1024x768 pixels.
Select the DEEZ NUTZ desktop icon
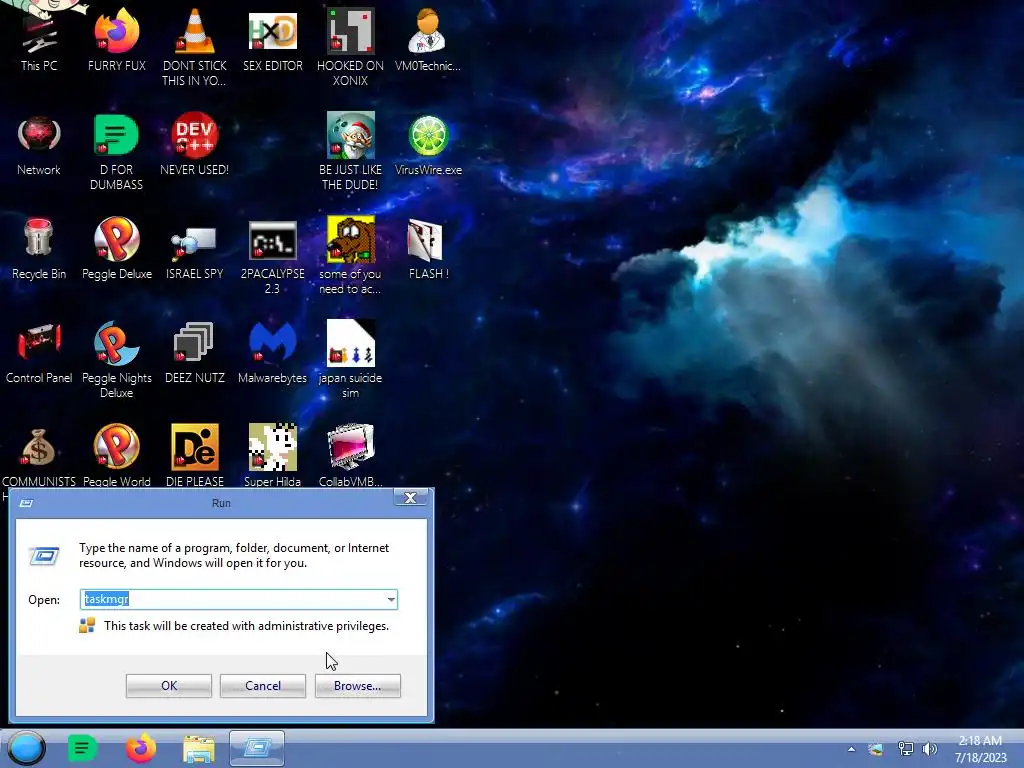click(x=194, y=353)
